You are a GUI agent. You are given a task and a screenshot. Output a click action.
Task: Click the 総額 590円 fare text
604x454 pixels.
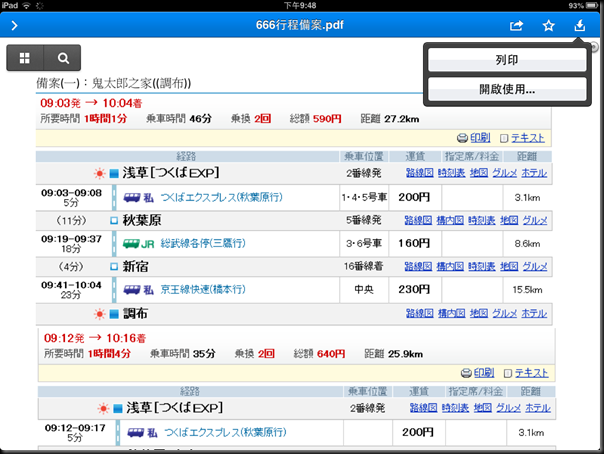point(315,119)
